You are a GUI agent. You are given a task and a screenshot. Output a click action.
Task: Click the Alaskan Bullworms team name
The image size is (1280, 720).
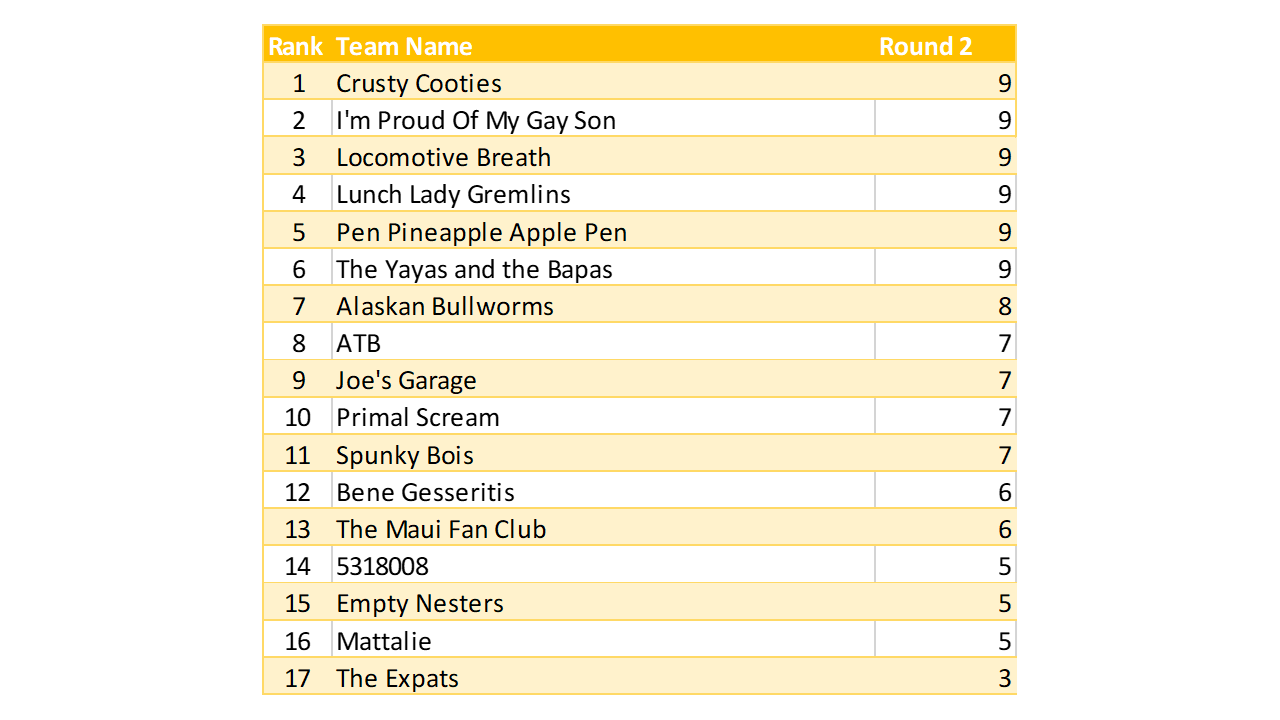[445, 306]
